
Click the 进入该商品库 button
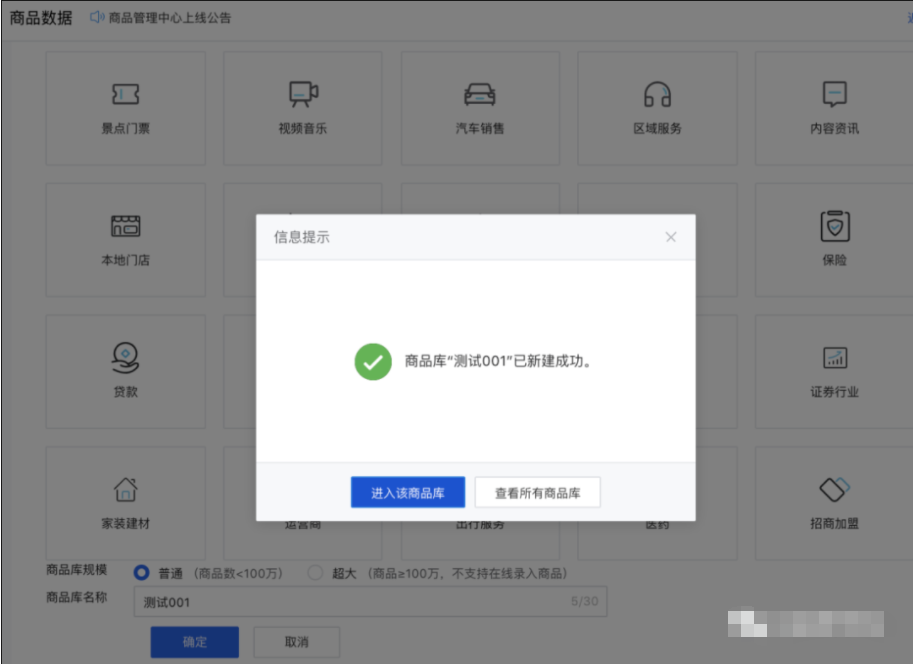tap(407, 491)
